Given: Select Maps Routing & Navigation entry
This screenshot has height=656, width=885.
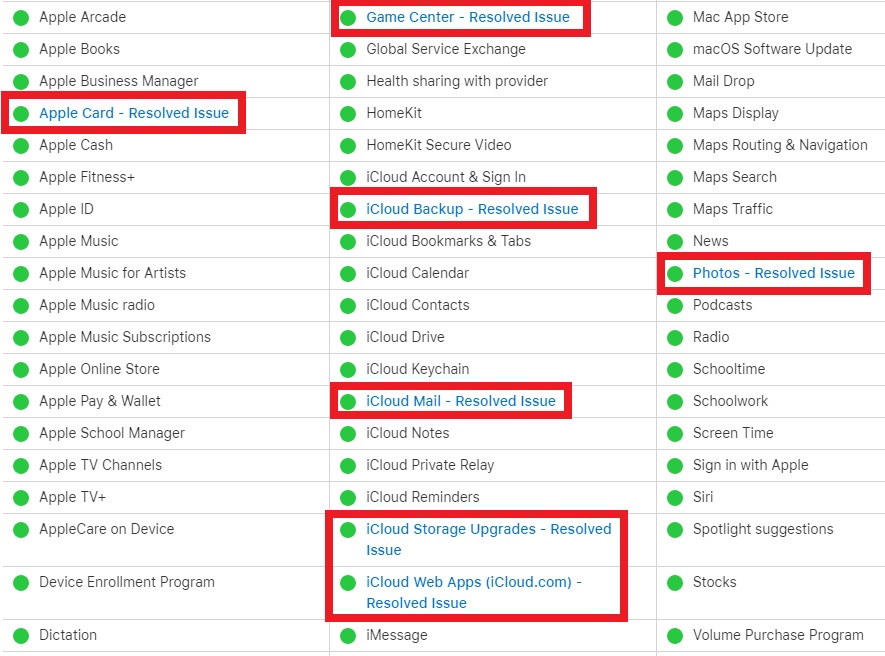Looking at the screenshot, I should 780,145.
